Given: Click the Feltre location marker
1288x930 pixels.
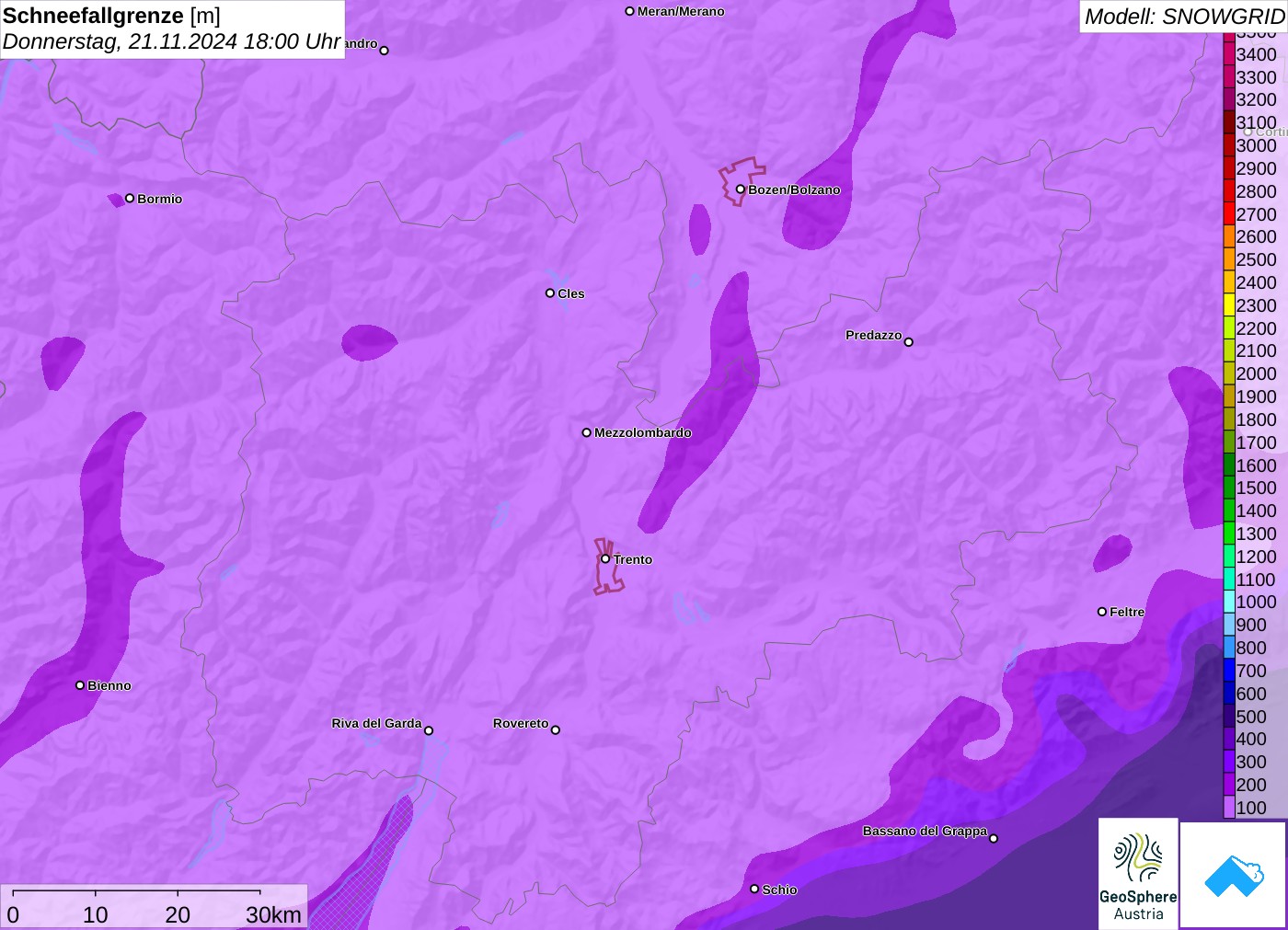Looking at the screenshot, I should click(x=1102, y=612).
